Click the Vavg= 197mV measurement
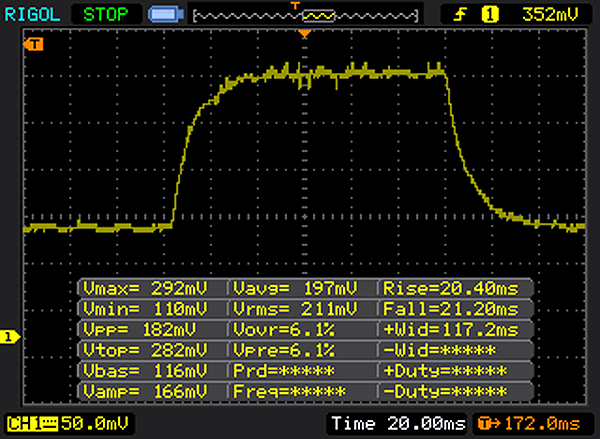600x439 pixels. pos(295,288)
